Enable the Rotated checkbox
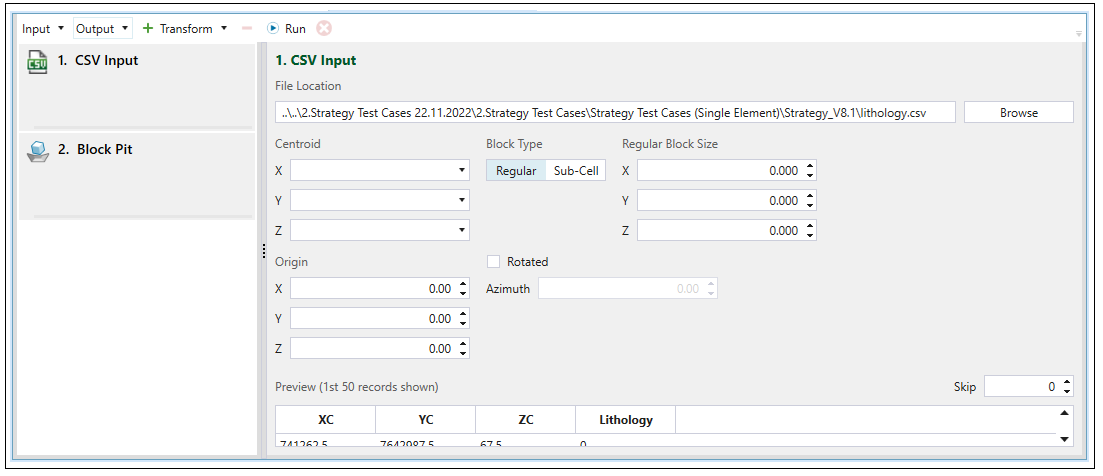 pyautogui.click(x=493, y=262)
